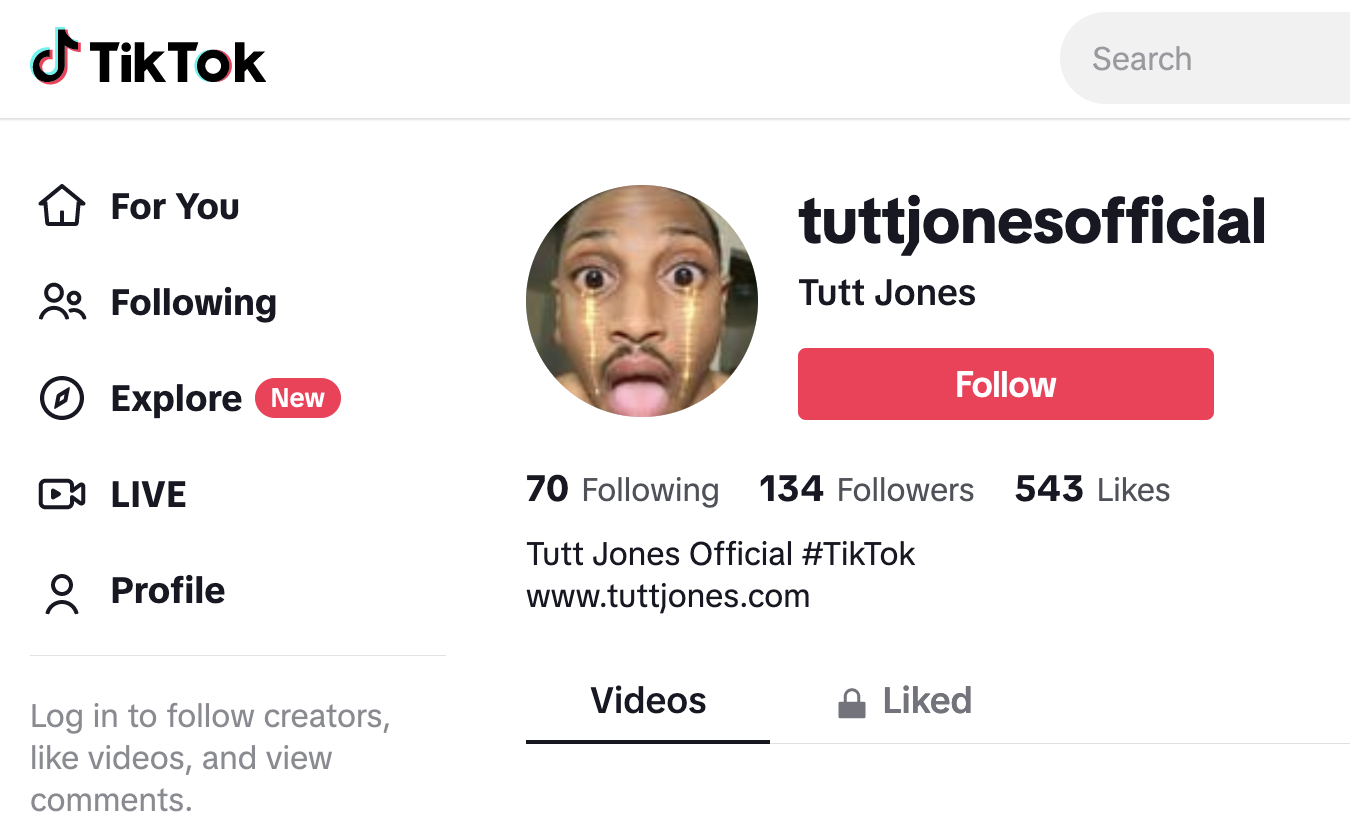This screenshot has width=1350, height=814.
Task: View the 70 Following list
Action: click(x=622, y=490)
